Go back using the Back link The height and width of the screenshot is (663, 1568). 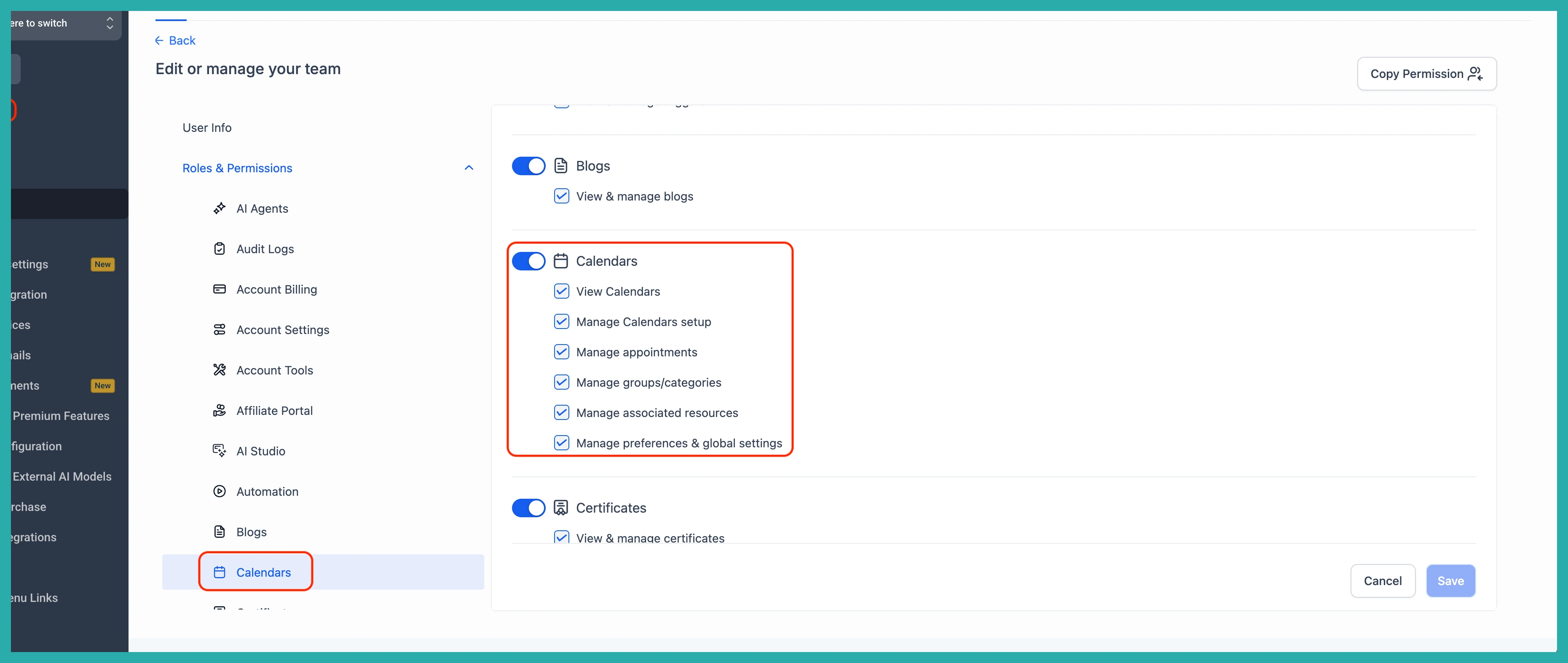(175, 40)
